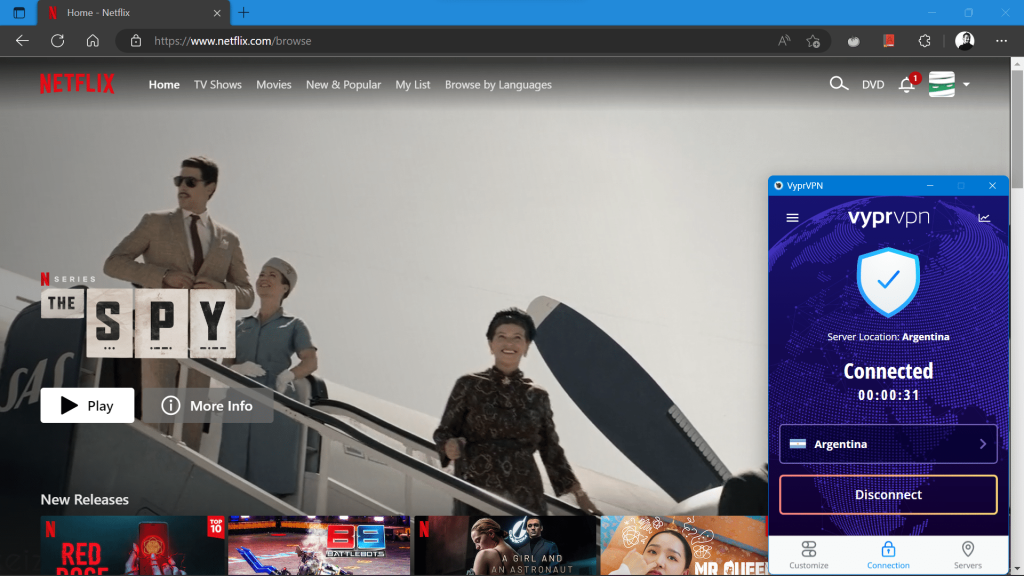Image resolution: width=1024 pixels, height=576 pixels.
Task: Open tab actions menu icon
Action: 19,12
